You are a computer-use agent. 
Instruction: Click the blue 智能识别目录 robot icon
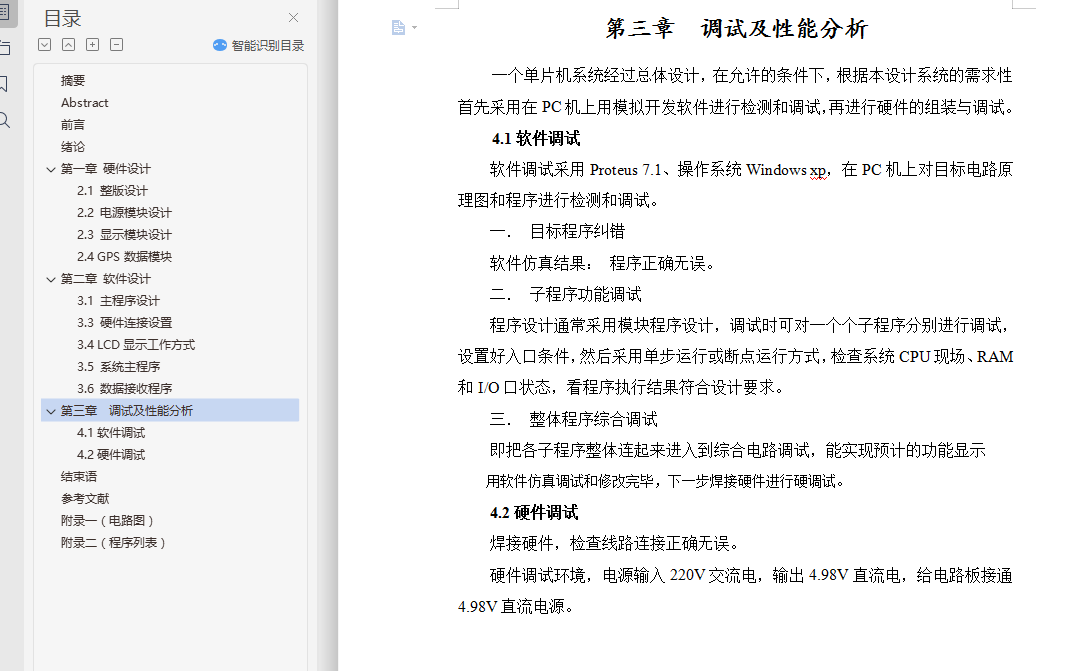click(x=220, y=45)
